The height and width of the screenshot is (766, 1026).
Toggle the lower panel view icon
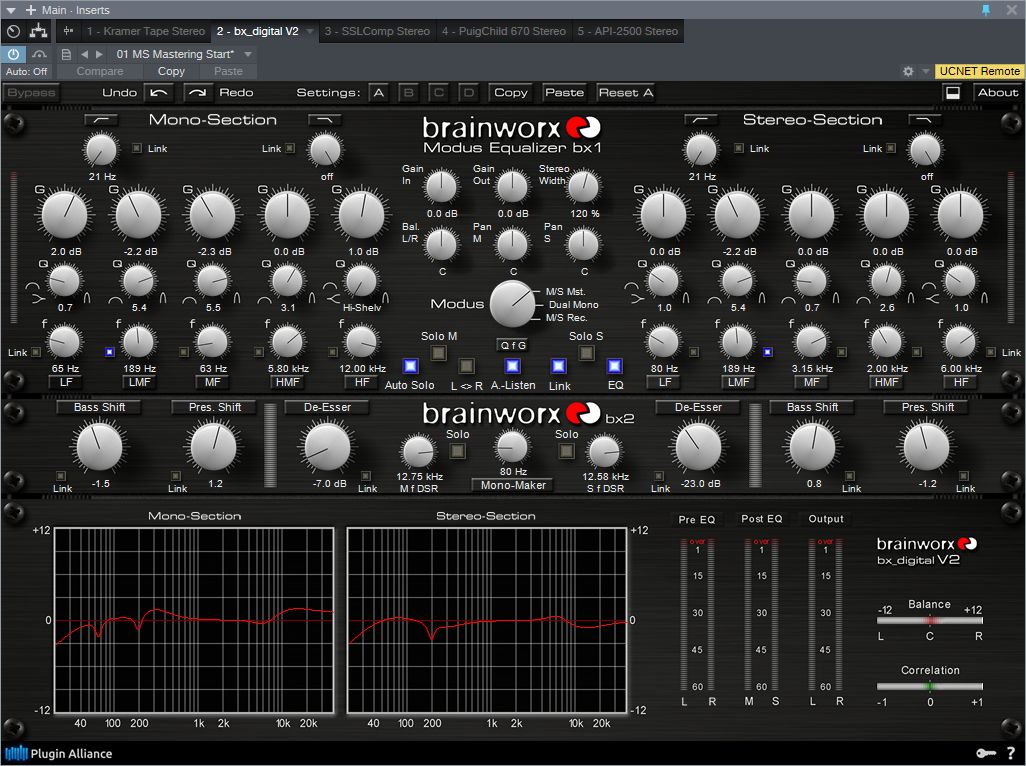tap(953, 93)
